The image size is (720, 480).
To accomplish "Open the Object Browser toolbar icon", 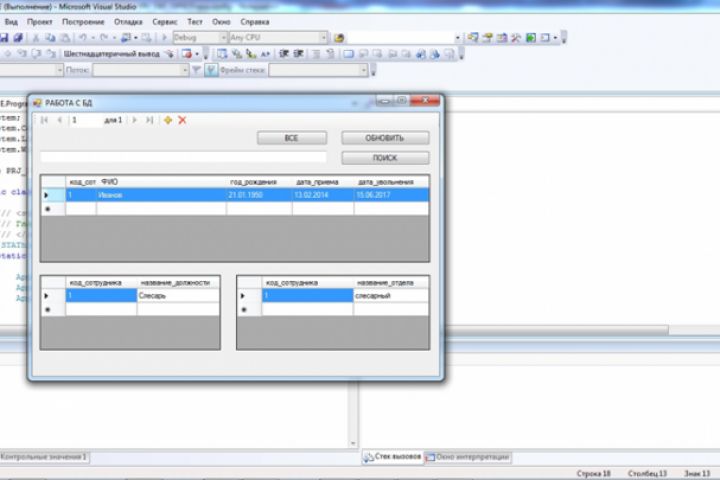I will (x=502, y=38).
